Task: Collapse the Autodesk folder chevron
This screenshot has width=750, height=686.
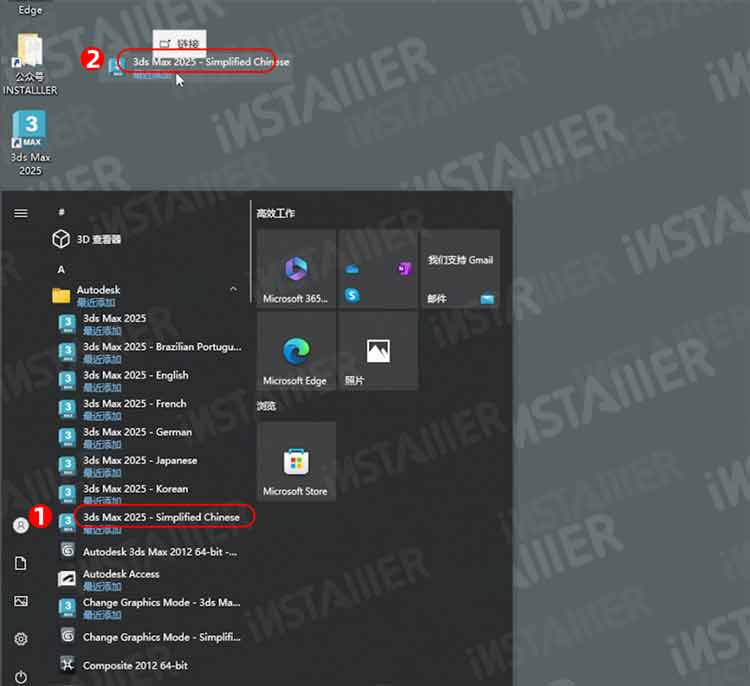Action: [233, 289]
